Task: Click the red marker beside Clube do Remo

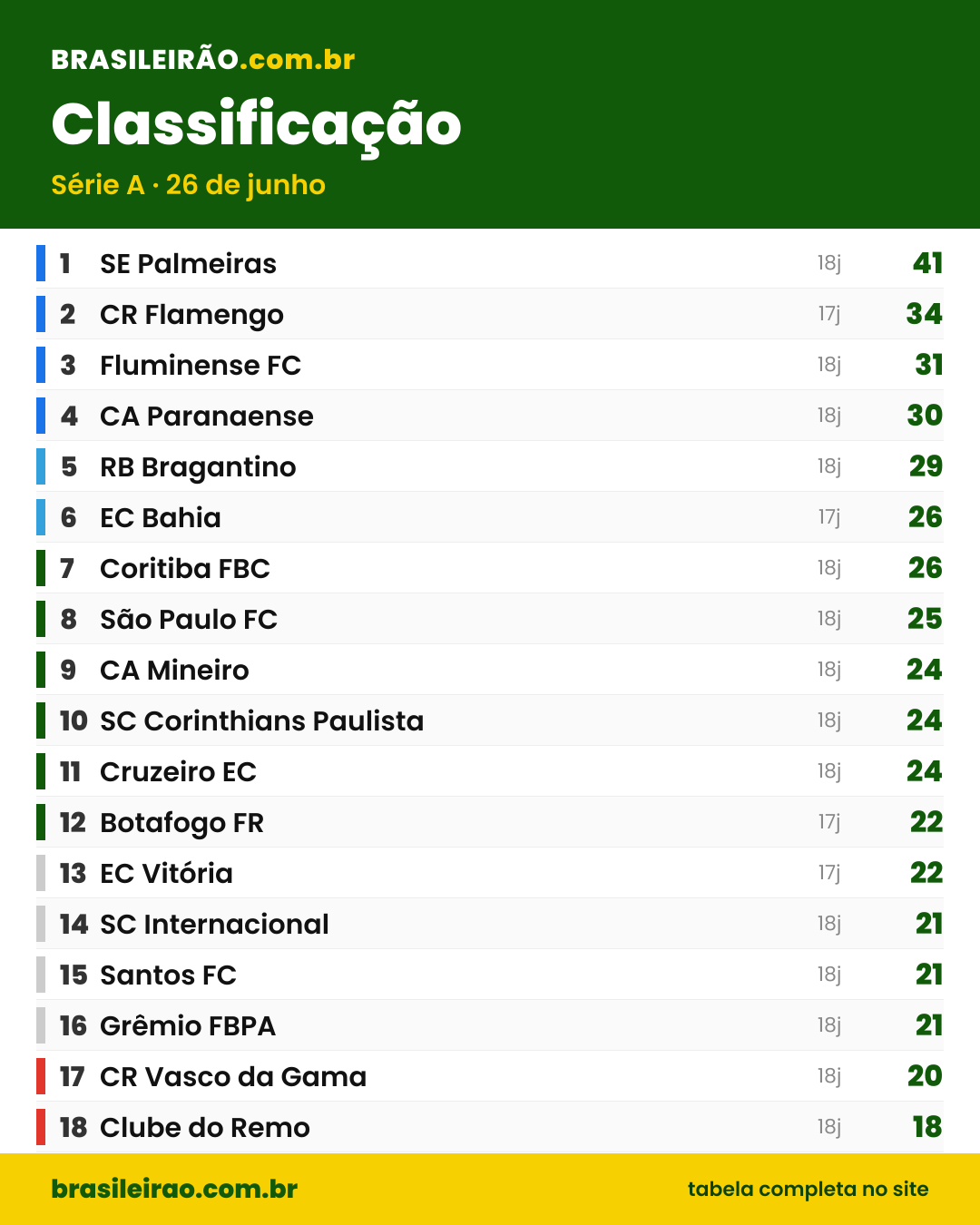Action: 41,1127
